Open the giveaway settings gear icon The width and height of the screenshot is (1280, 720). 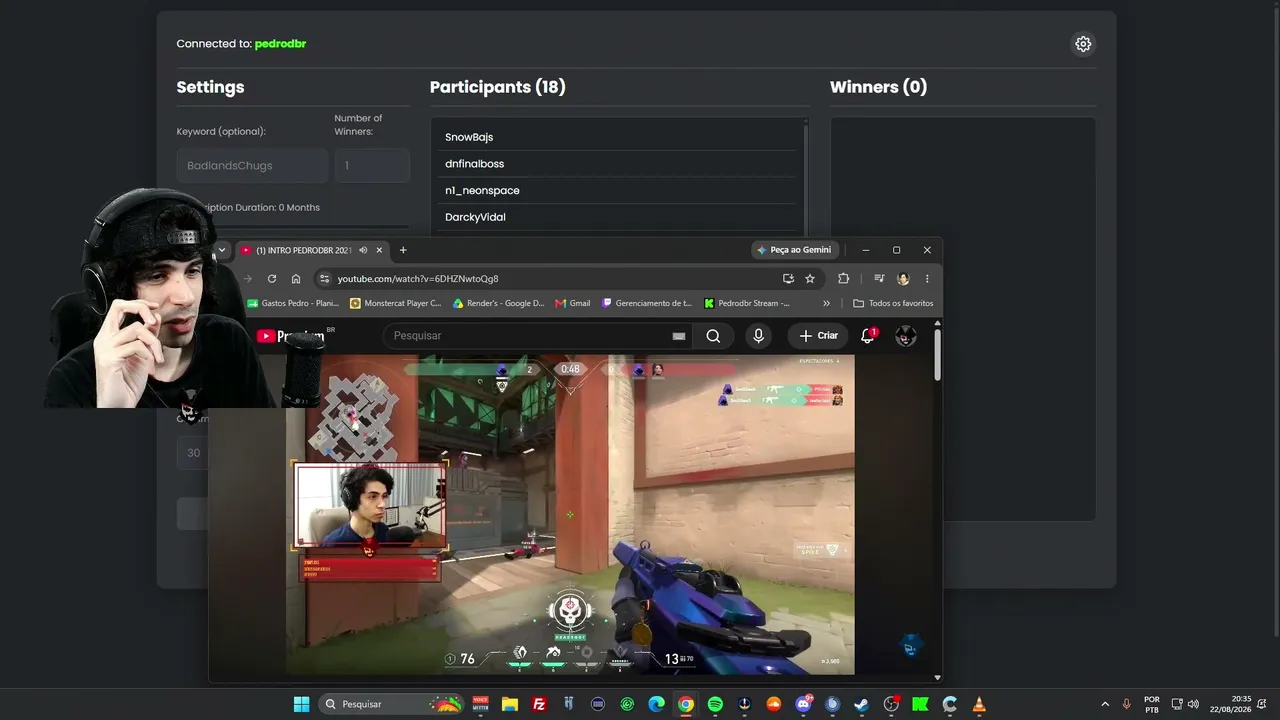(1083, 44)
